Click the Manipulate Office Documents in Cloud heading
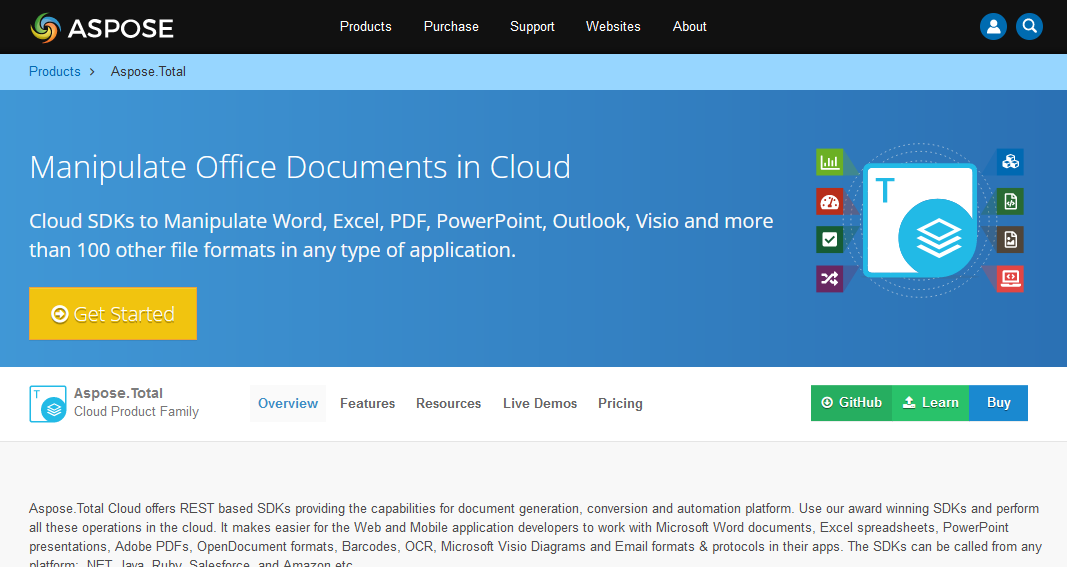The height and width of the screenshot is (567, 1067). [300, 167]
